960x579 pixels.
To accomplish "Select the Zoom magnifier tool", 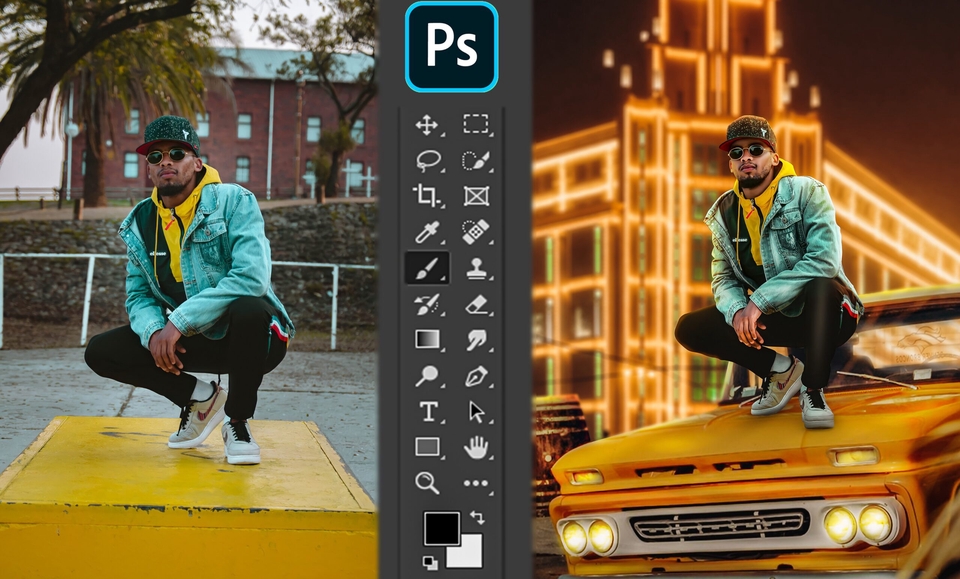I will pos(427,483).
